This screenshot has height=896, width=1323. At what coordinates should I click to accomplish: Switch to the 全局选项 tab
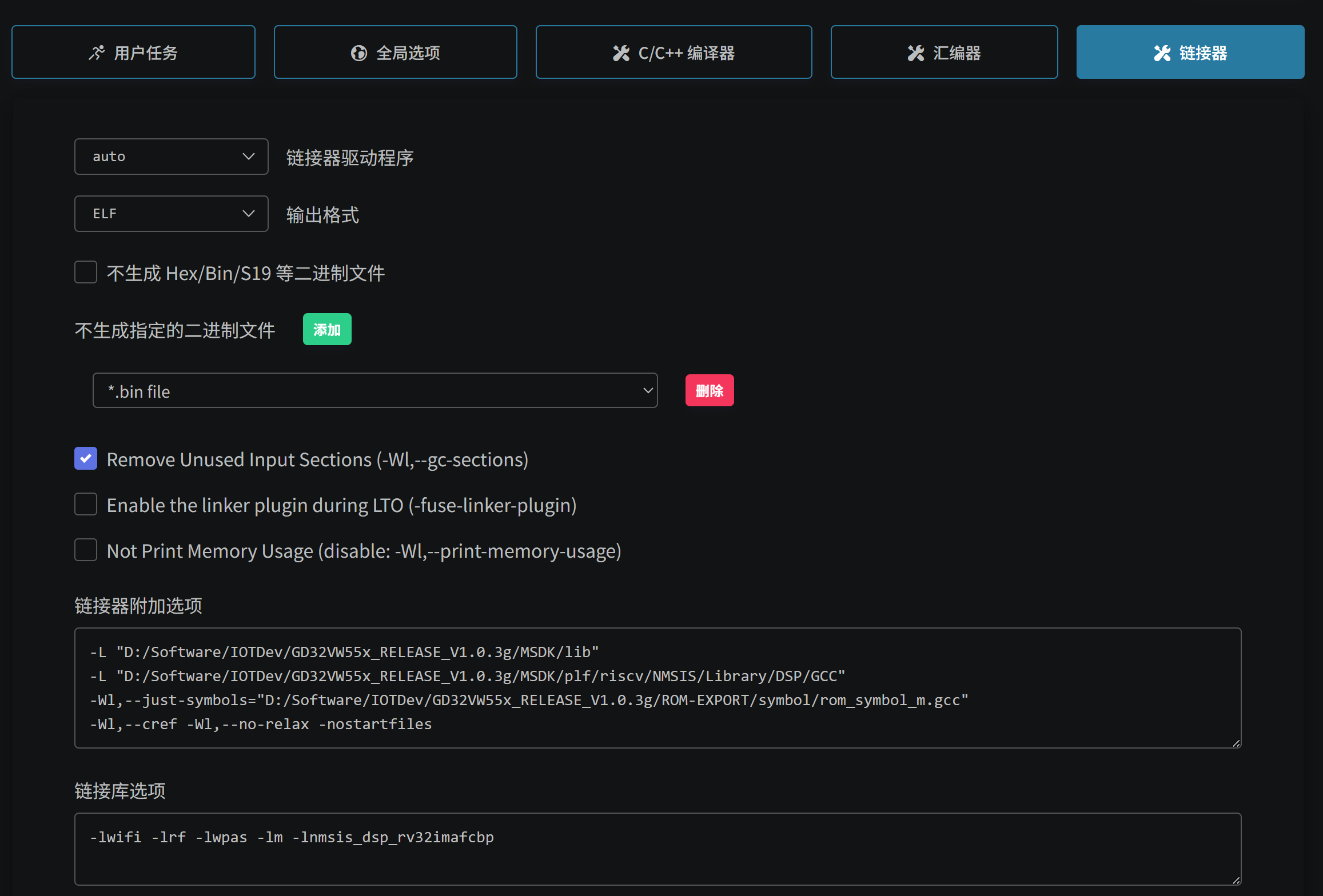(x=395, y=52)
